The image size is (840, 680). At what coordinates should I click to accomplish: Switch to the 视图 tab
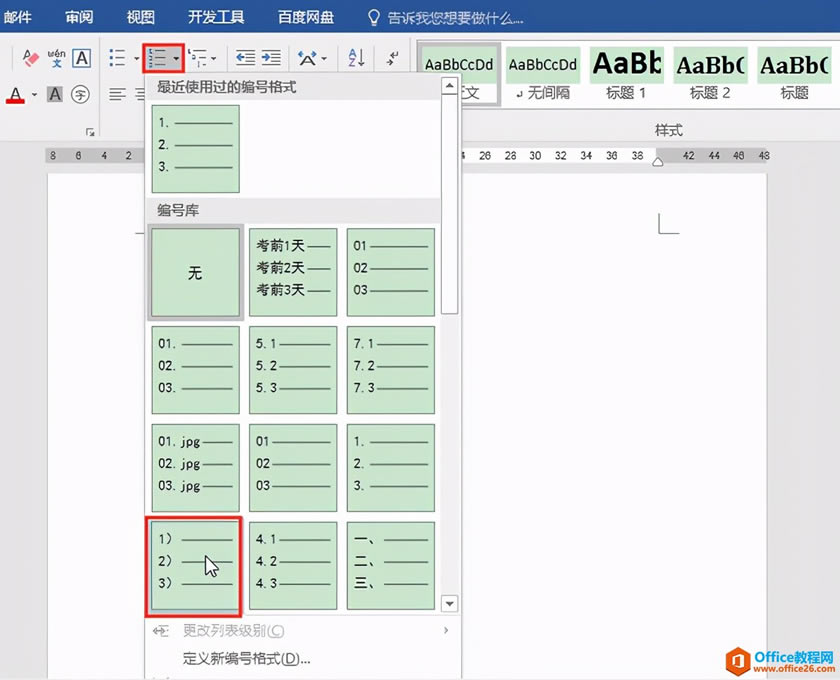coord(140,17)
